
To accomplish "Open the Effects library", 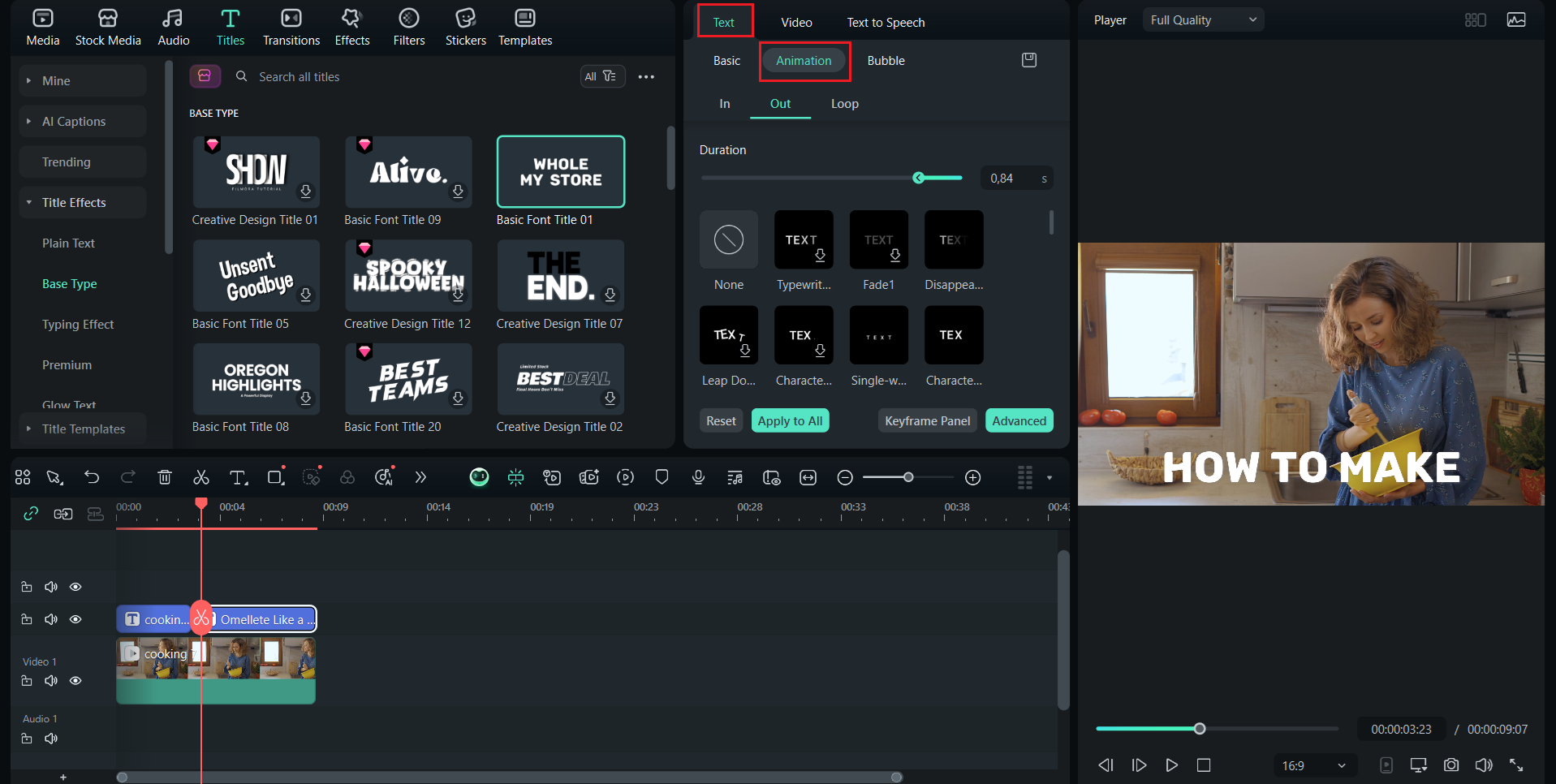I will tap(351, 26).
